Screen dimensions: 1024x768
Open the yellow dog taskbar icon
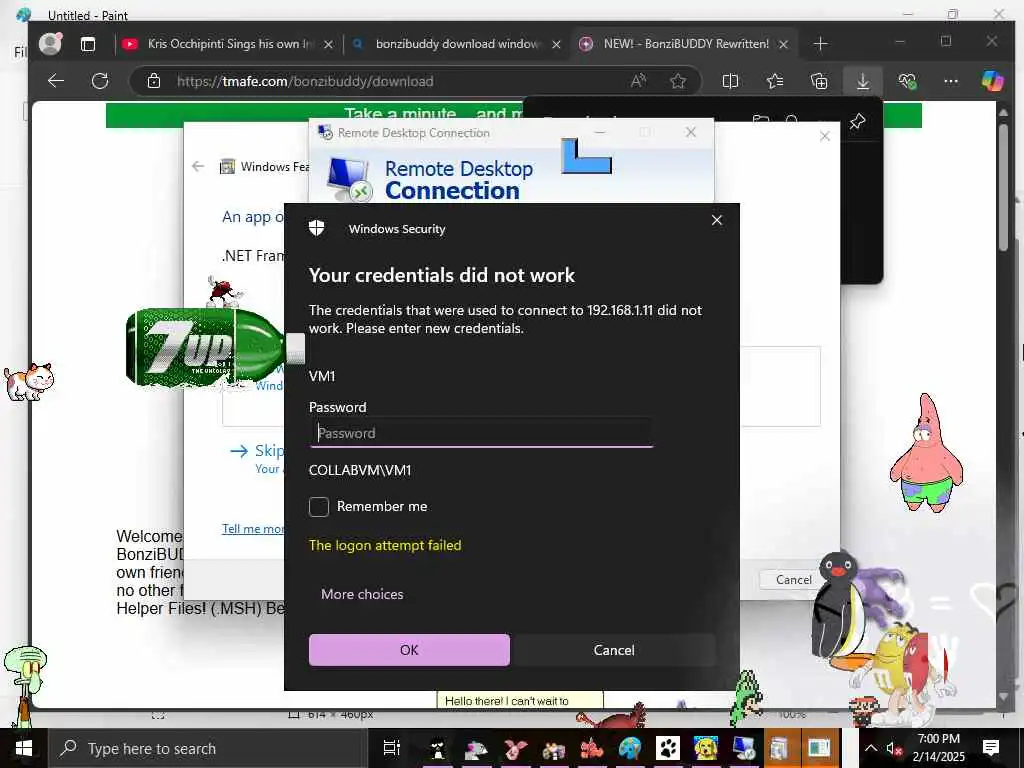coord(705,748)
